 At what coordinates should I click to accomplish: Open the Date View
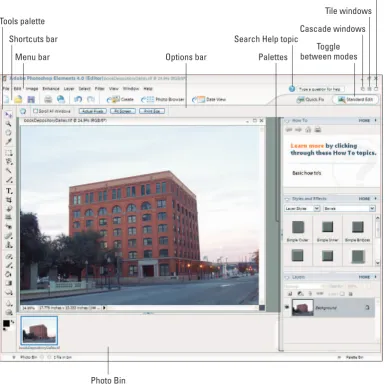[209, 99]
